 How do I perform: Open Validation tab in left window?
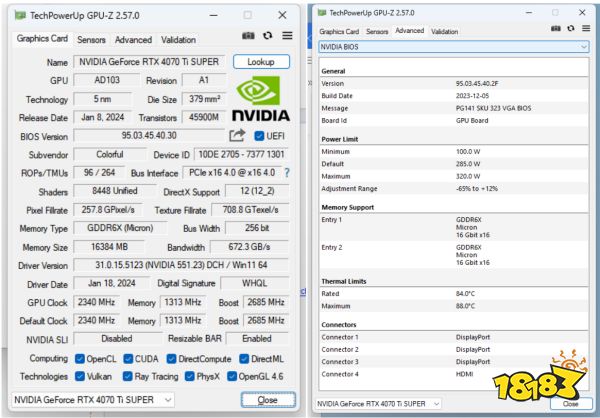coord(178,39)
